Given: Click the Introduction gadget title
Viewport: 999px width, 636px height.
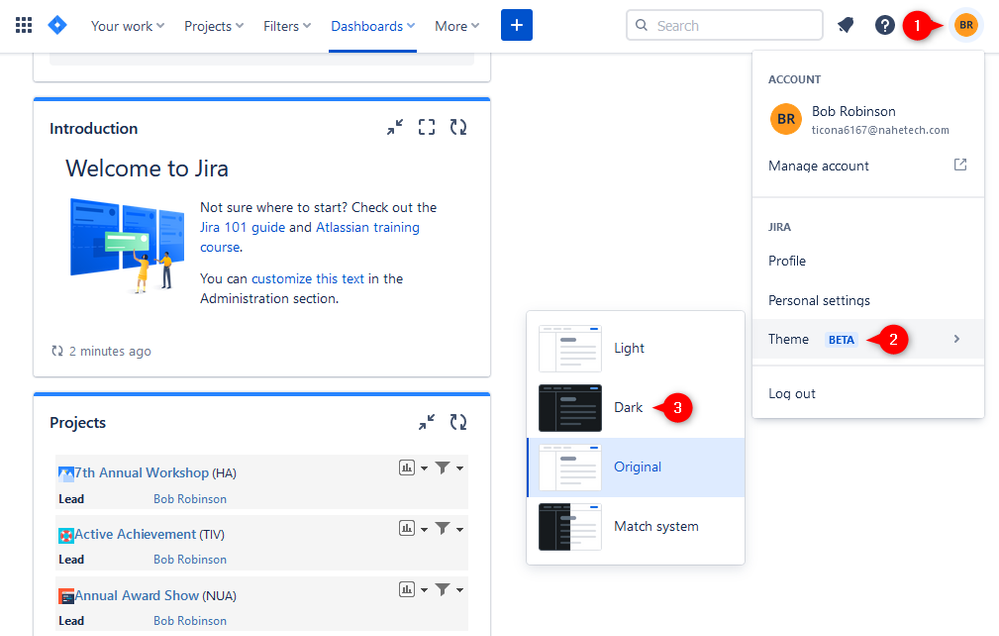Looking at the screenshot, I should pos(94,129).
